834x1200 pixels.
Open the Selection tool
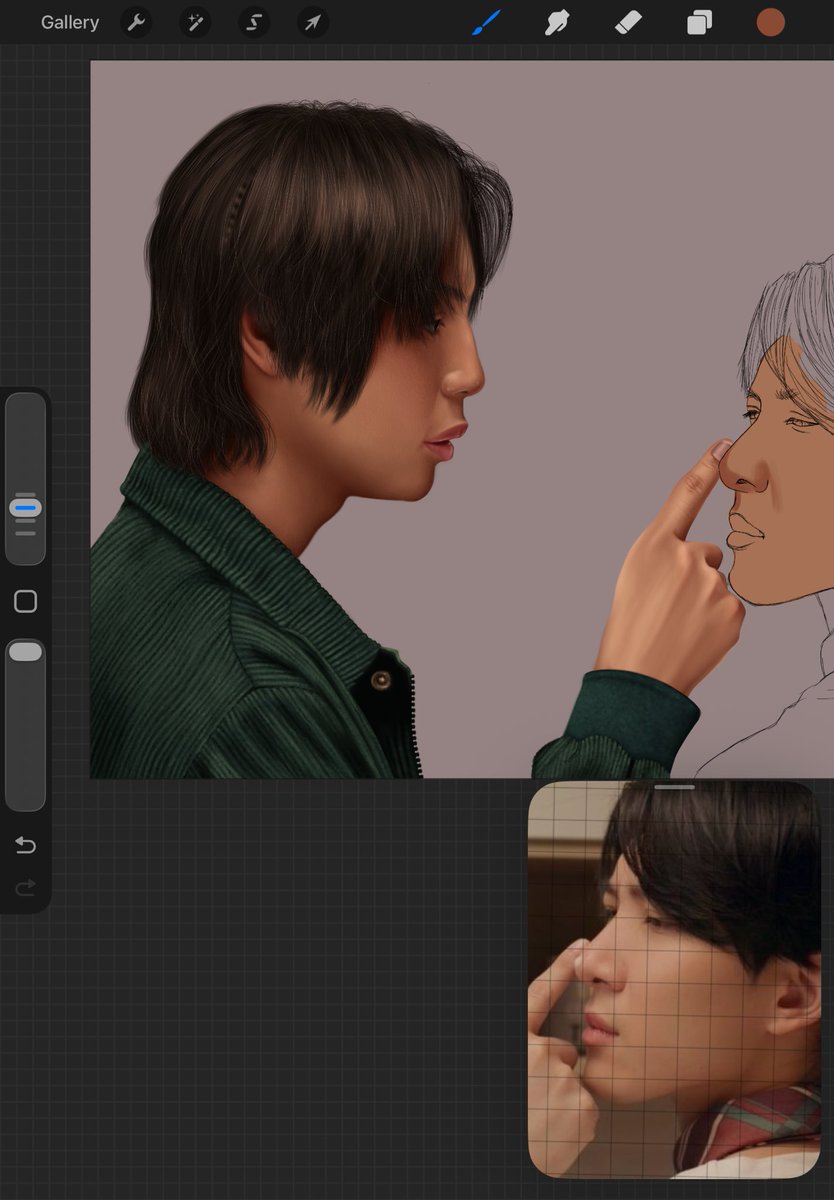click(x=254, y=22)
